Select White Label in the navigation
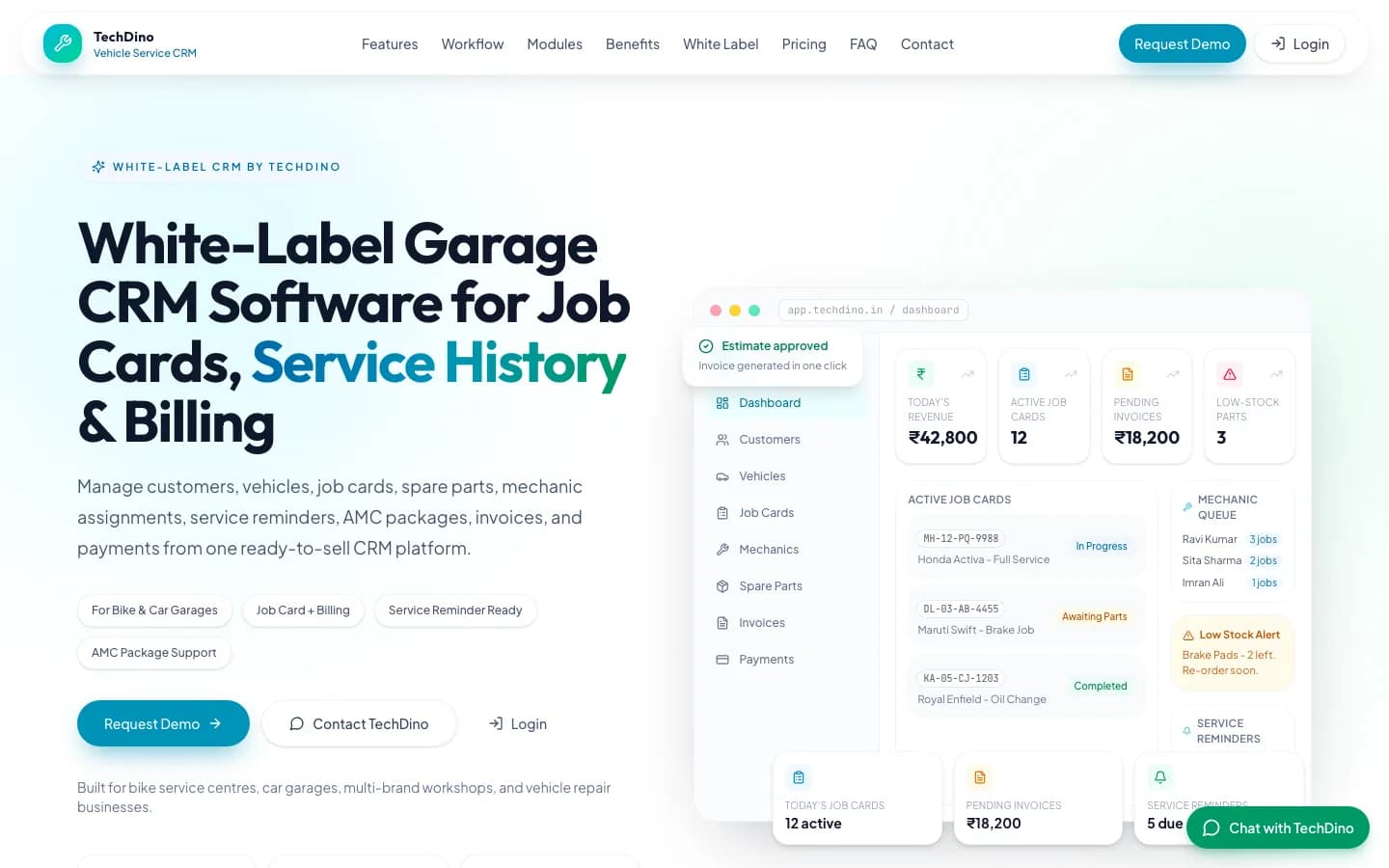Viewport: 1389px width, 868px height. [x=721, y=44]
